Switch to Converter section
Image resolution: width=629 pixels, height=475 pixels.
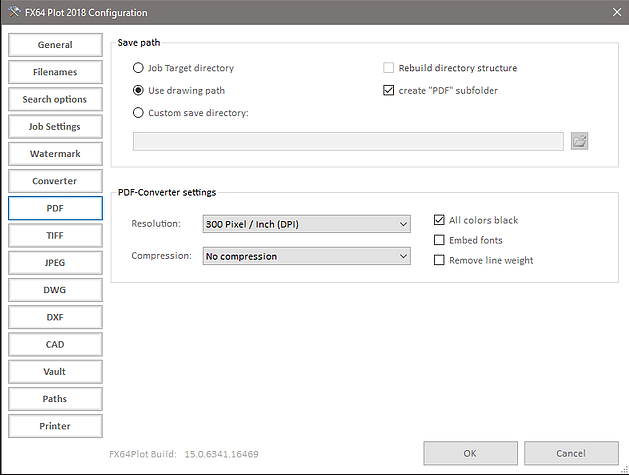[55, 181]
